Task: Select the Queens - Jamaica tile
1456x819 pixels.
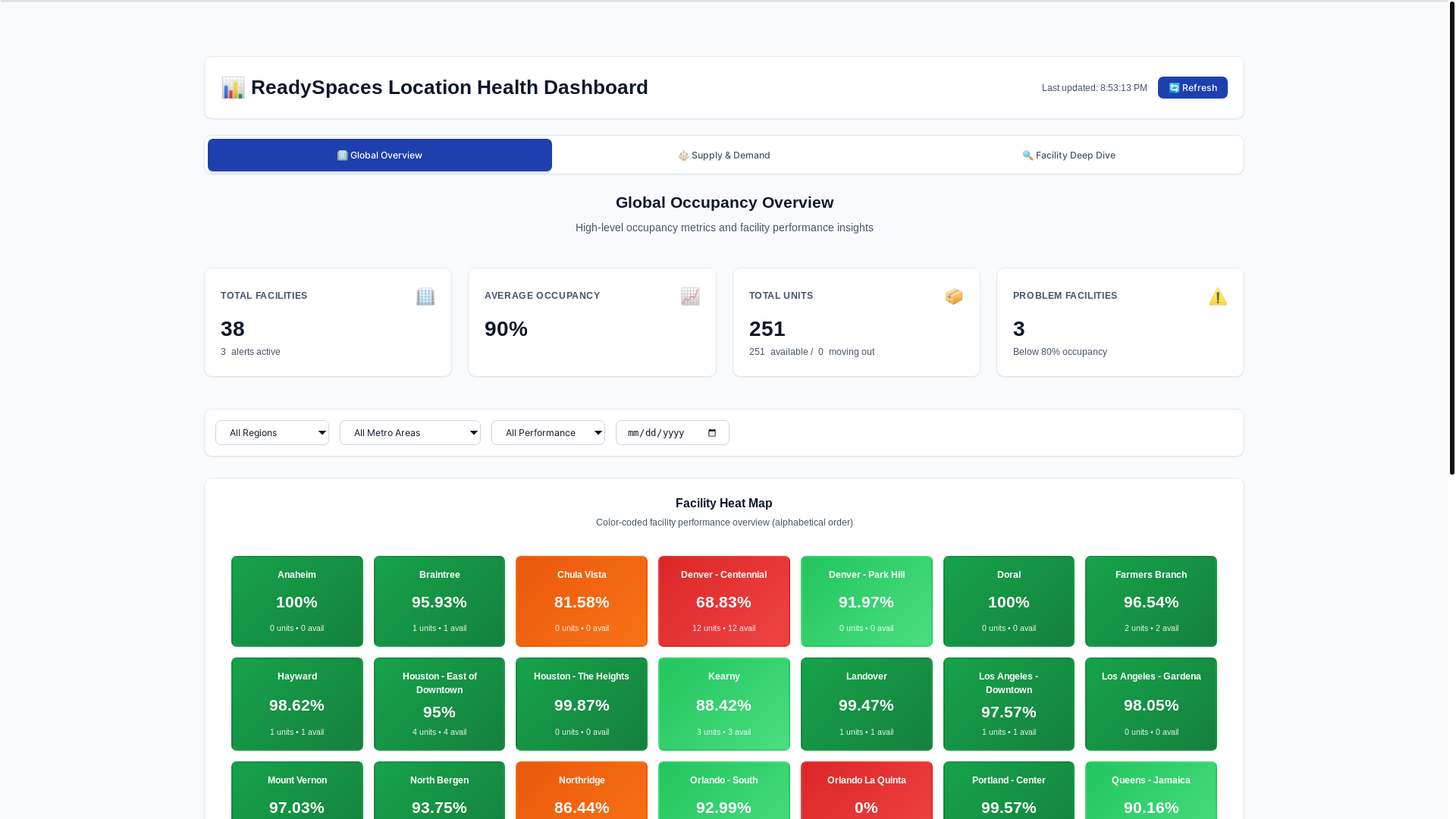Action: point(1151,790)
